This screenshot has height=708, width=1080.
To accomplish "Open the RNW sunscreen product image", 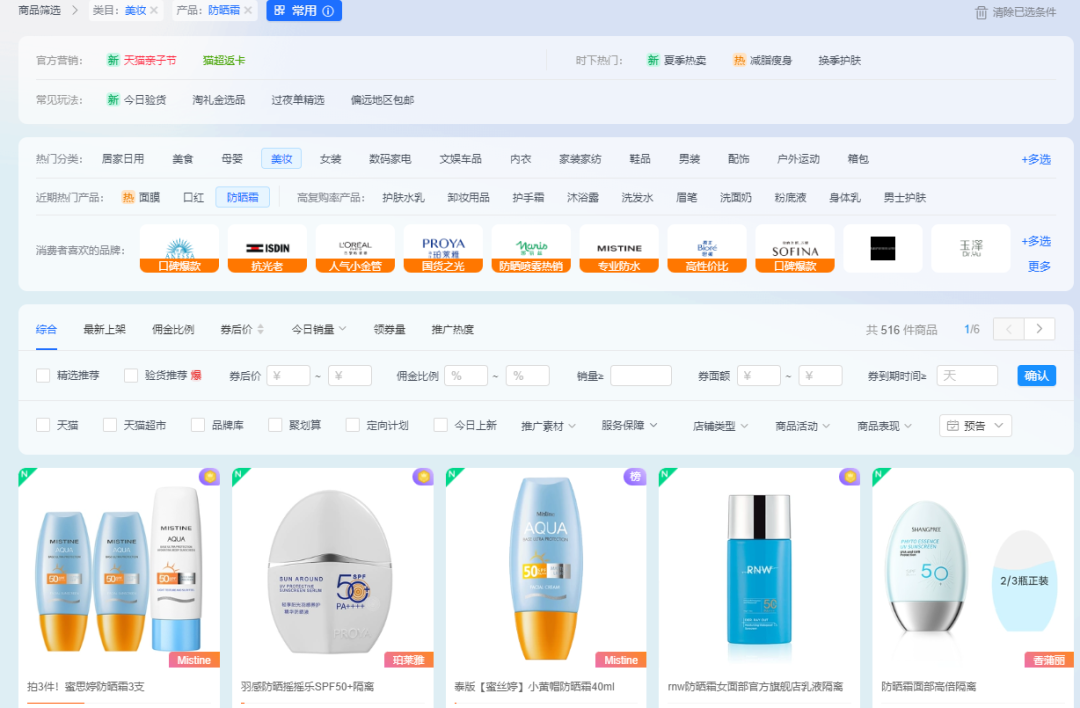I will click(759, 568).
